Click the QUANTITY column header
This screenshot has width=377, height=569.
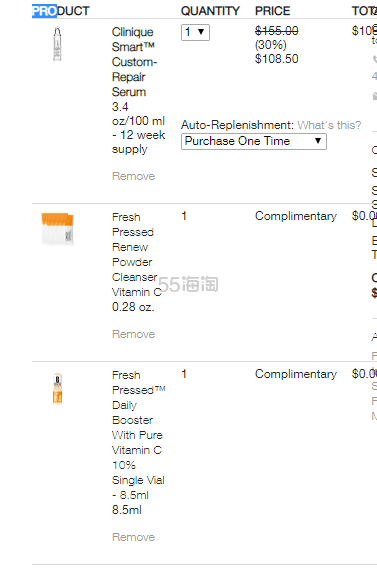coord(210,11)
